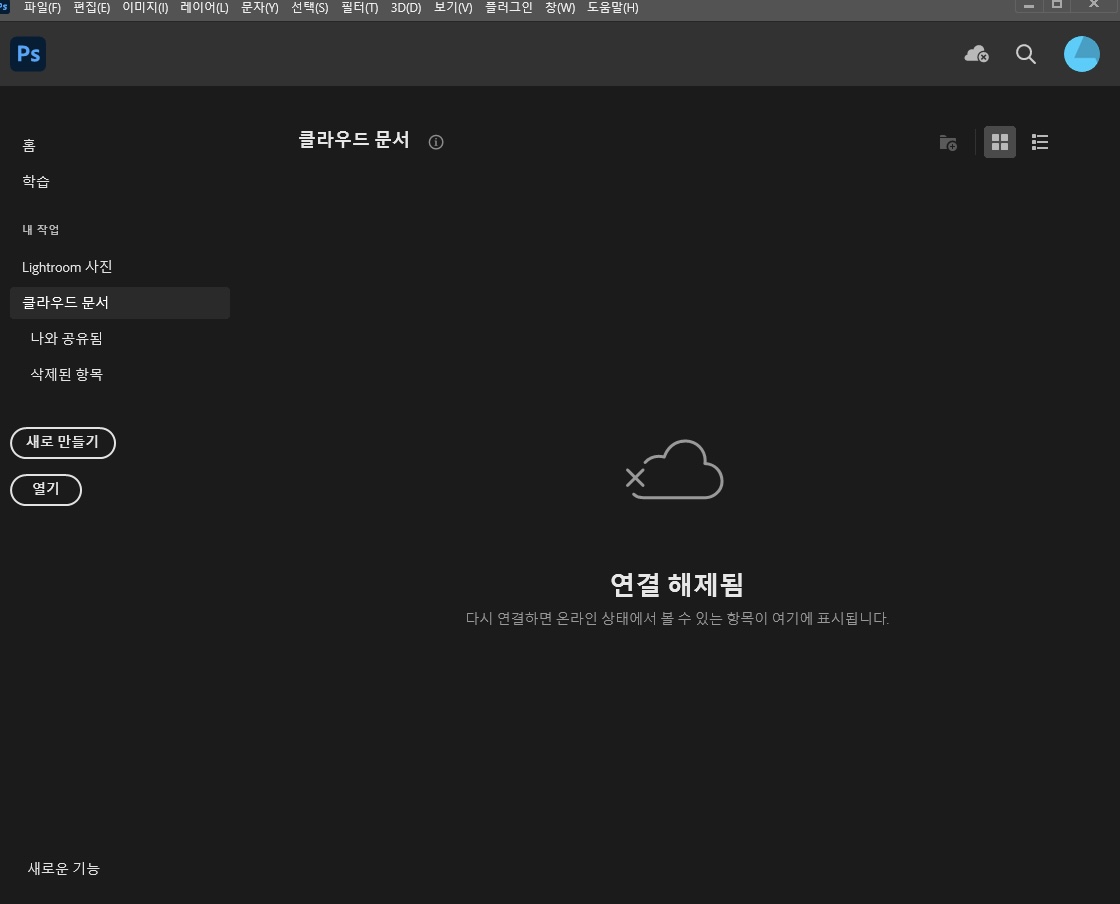
Task: Go to 홈 in the sidebar
Action: pyautogui.click(x=29, y=146)
